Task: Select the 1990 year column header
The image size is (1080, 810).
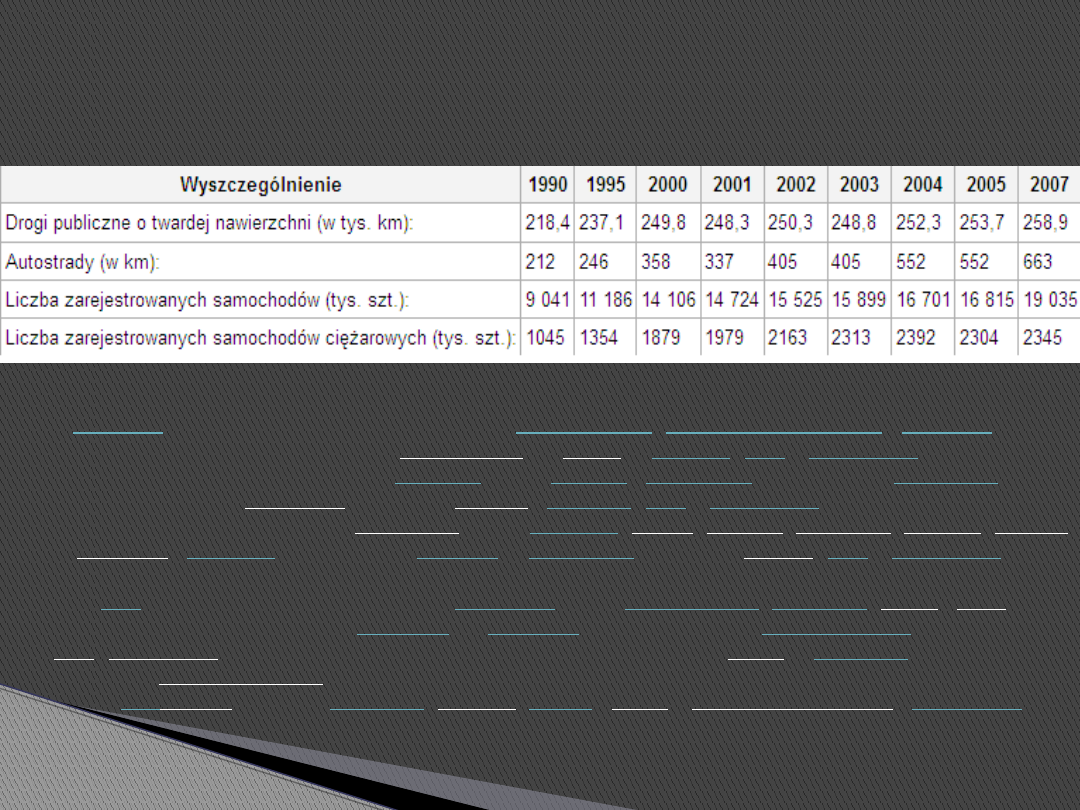Action: pyautogui.click(x=547, y=185)
